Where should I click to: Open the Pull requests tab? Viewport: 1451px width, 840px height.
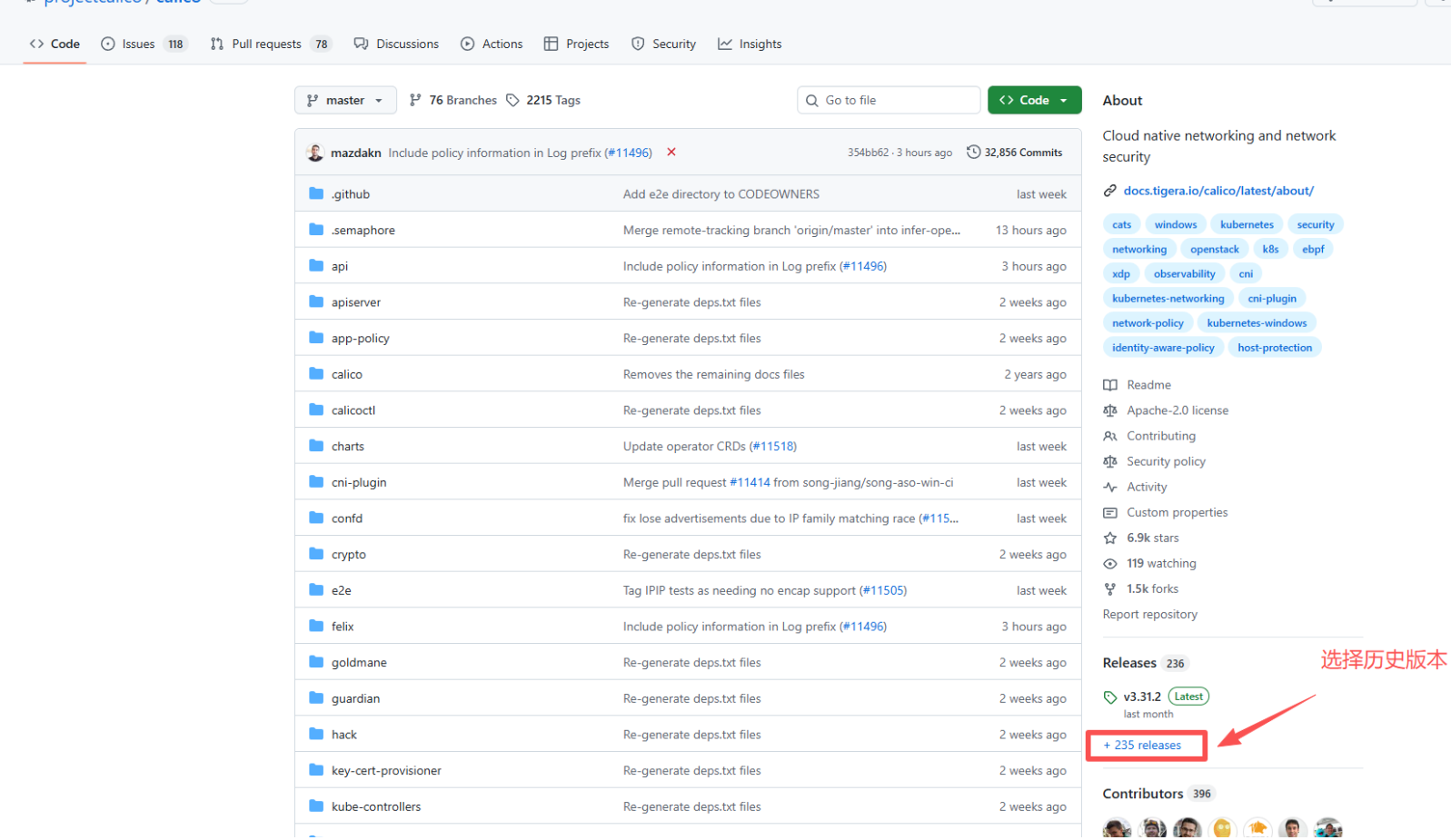271,44
